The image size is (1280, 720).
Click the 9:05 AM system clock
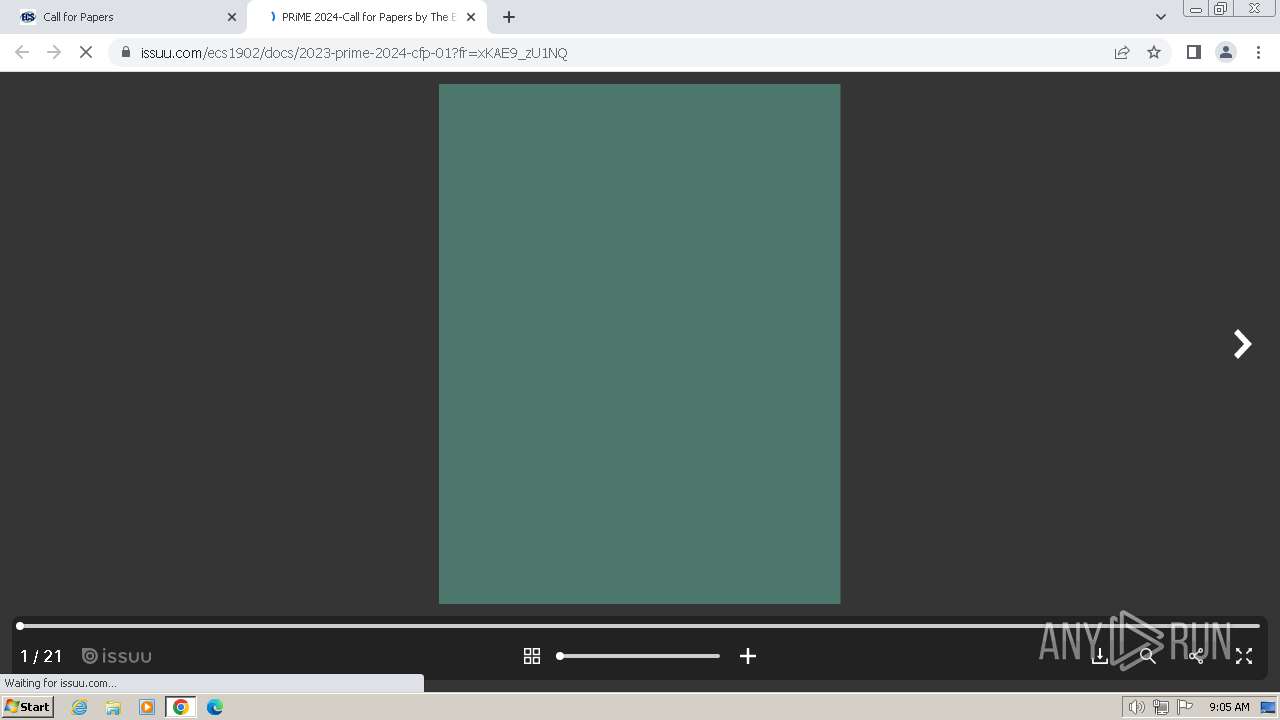1229,707
